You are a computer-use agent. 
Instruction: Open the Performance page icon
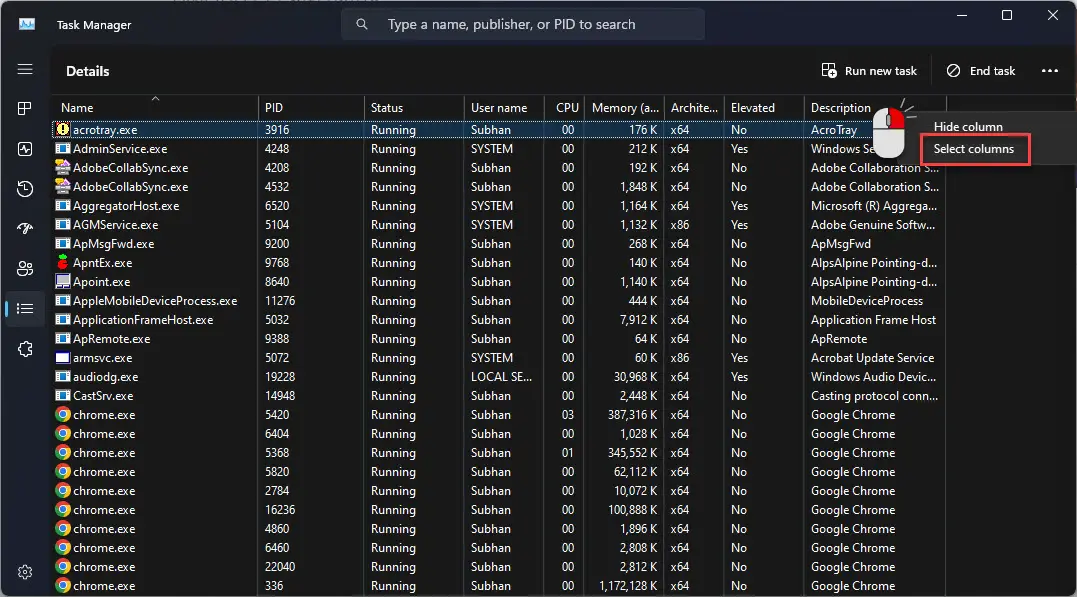[25, 149]
